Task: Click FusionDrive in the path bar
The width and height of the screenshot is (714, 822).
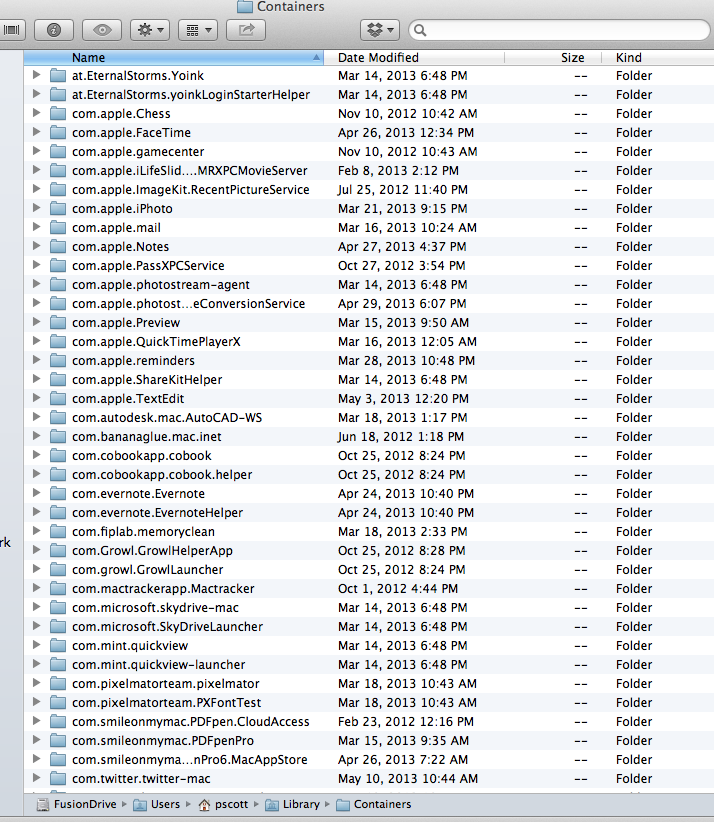Action: click(x=77, y=804)
